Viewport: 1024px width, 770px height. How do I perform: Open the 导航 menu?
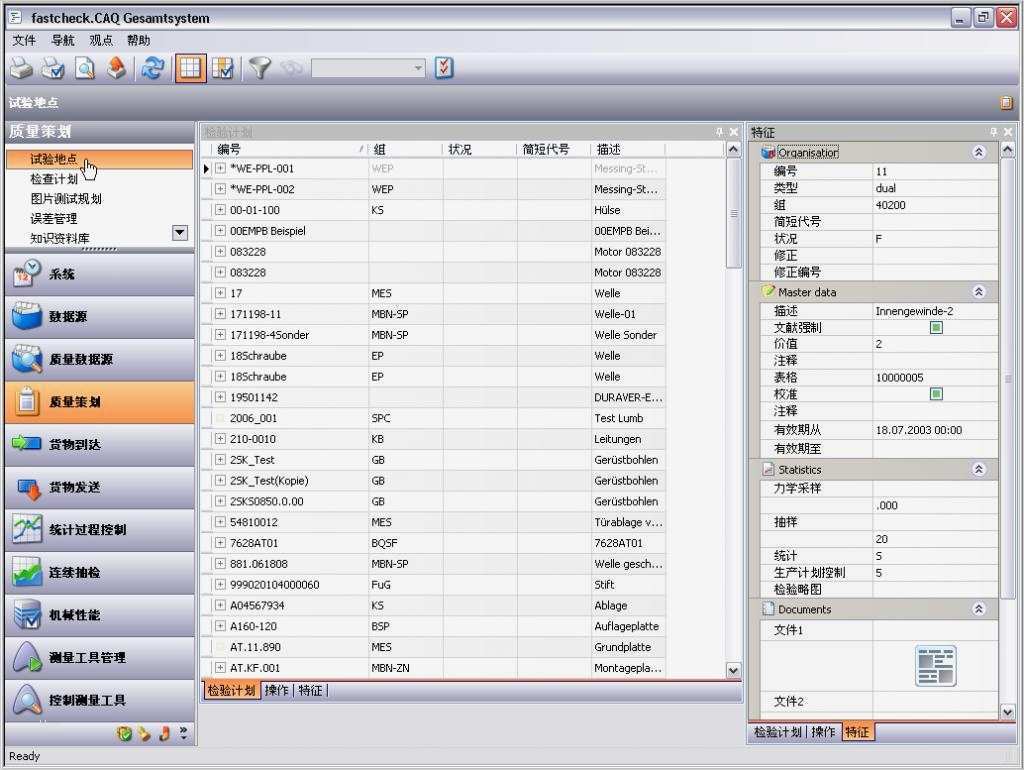click(62, 40)
